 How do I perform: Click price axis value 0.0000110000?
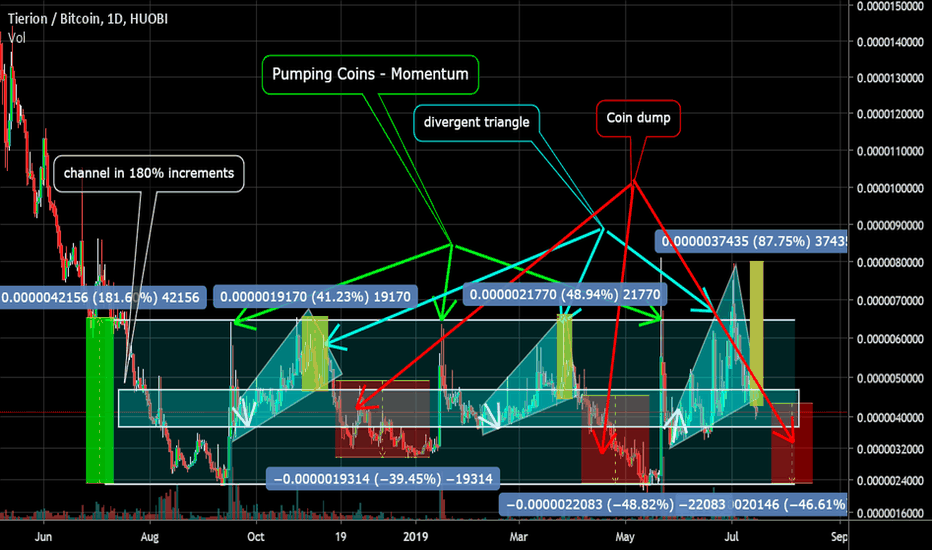[x=890, y=152]
